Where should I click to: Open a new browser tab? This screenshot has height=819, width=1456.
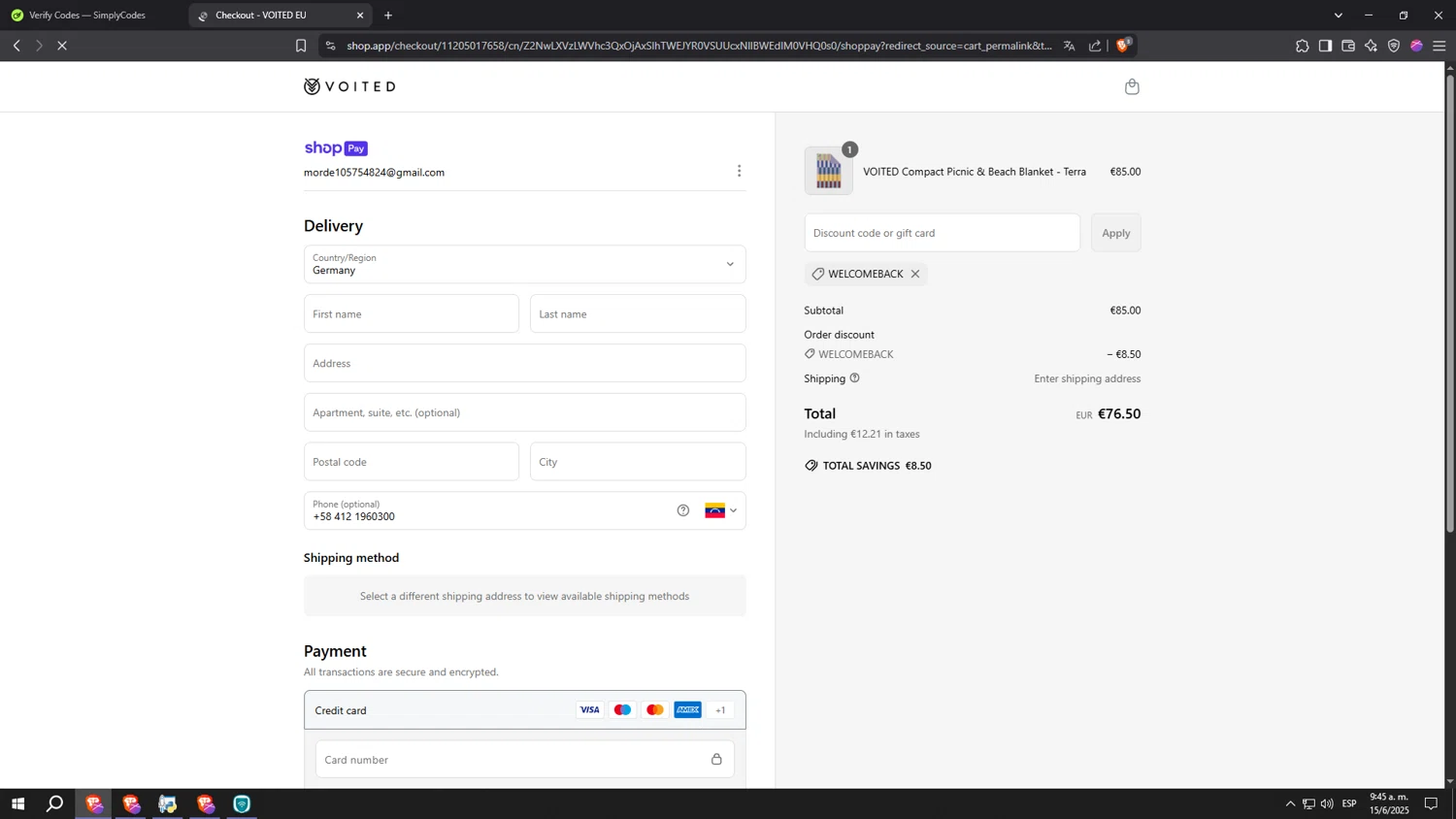[x=388, y=16]
